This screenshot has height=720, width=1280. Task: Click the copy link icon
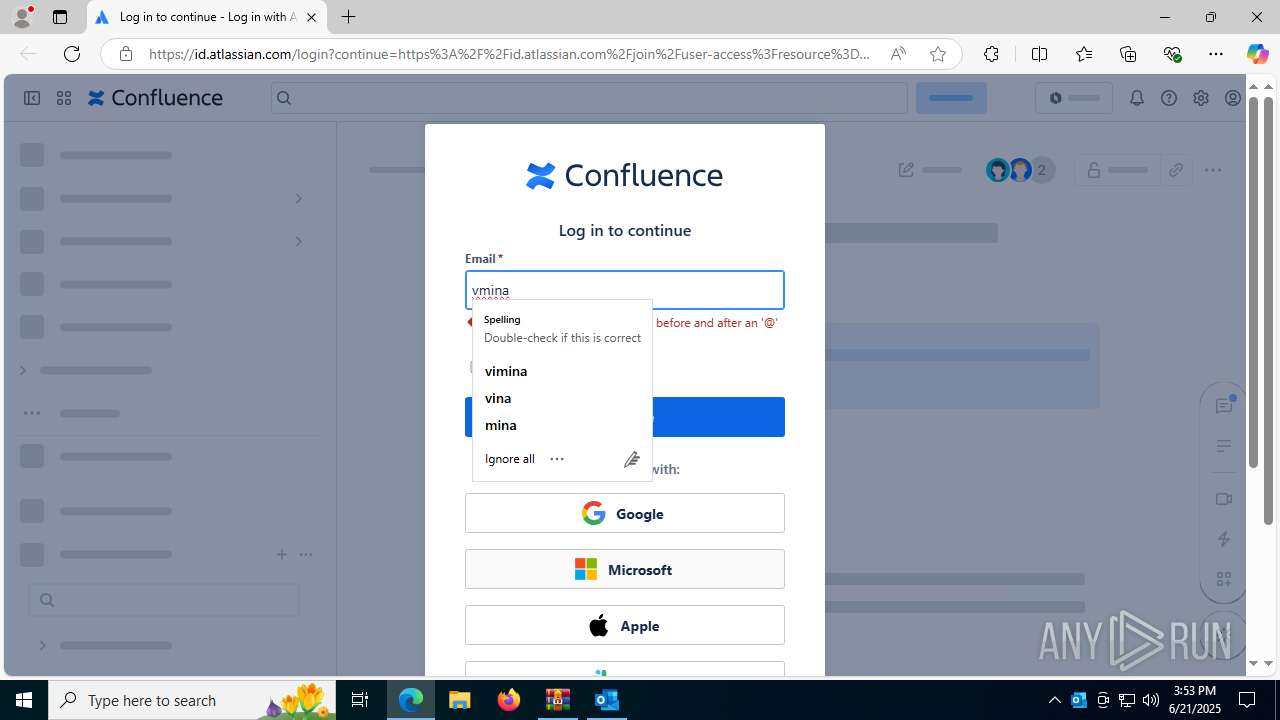tap(1176, 170)
